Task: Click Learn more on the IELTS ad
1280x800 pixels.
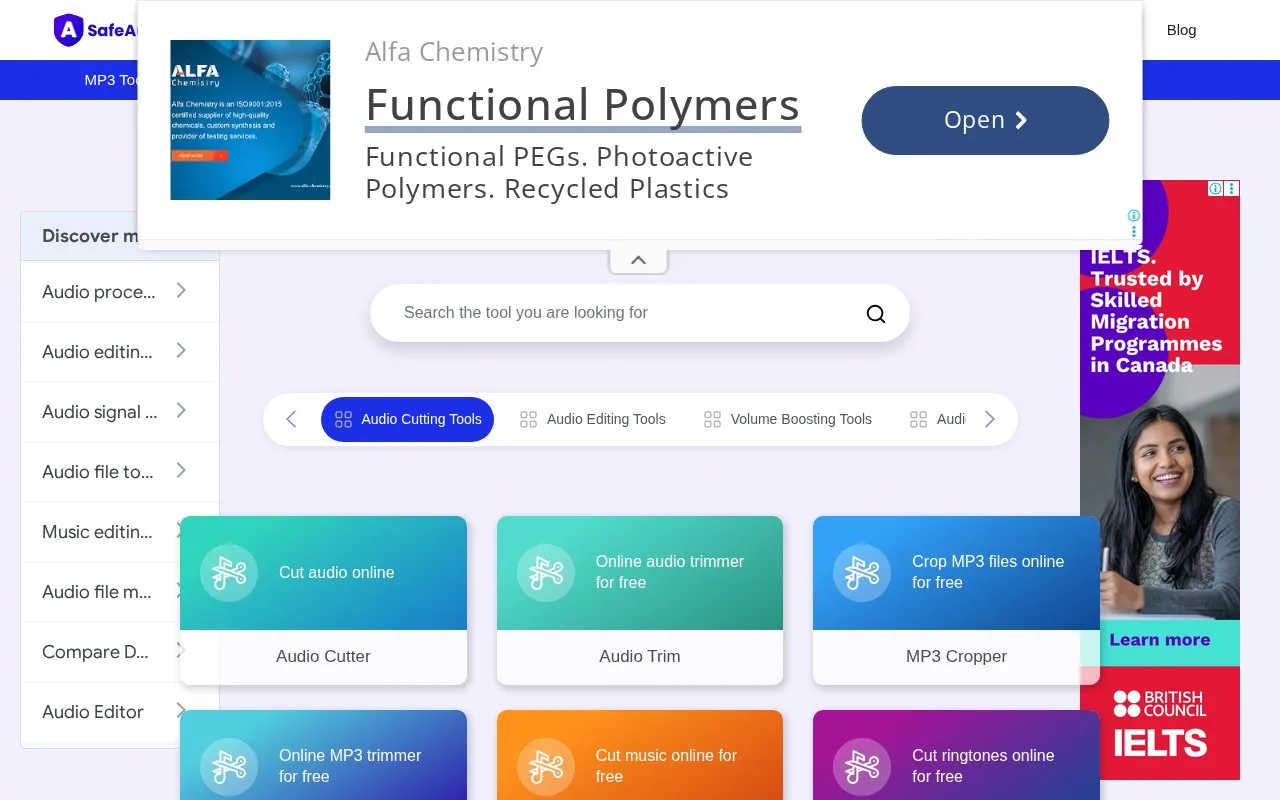Action: pyautogui.click(x=1160, y=640)
